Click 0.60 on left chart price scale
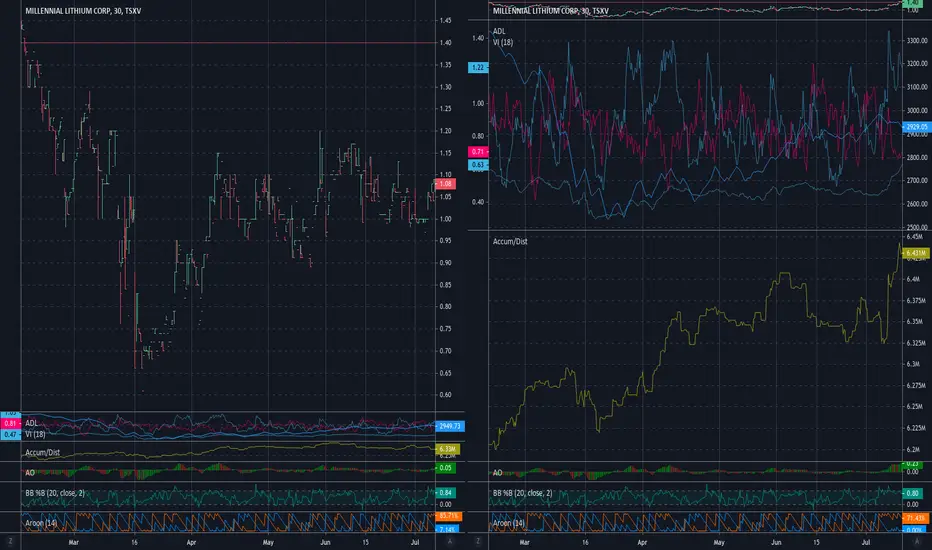 [445, 395]
